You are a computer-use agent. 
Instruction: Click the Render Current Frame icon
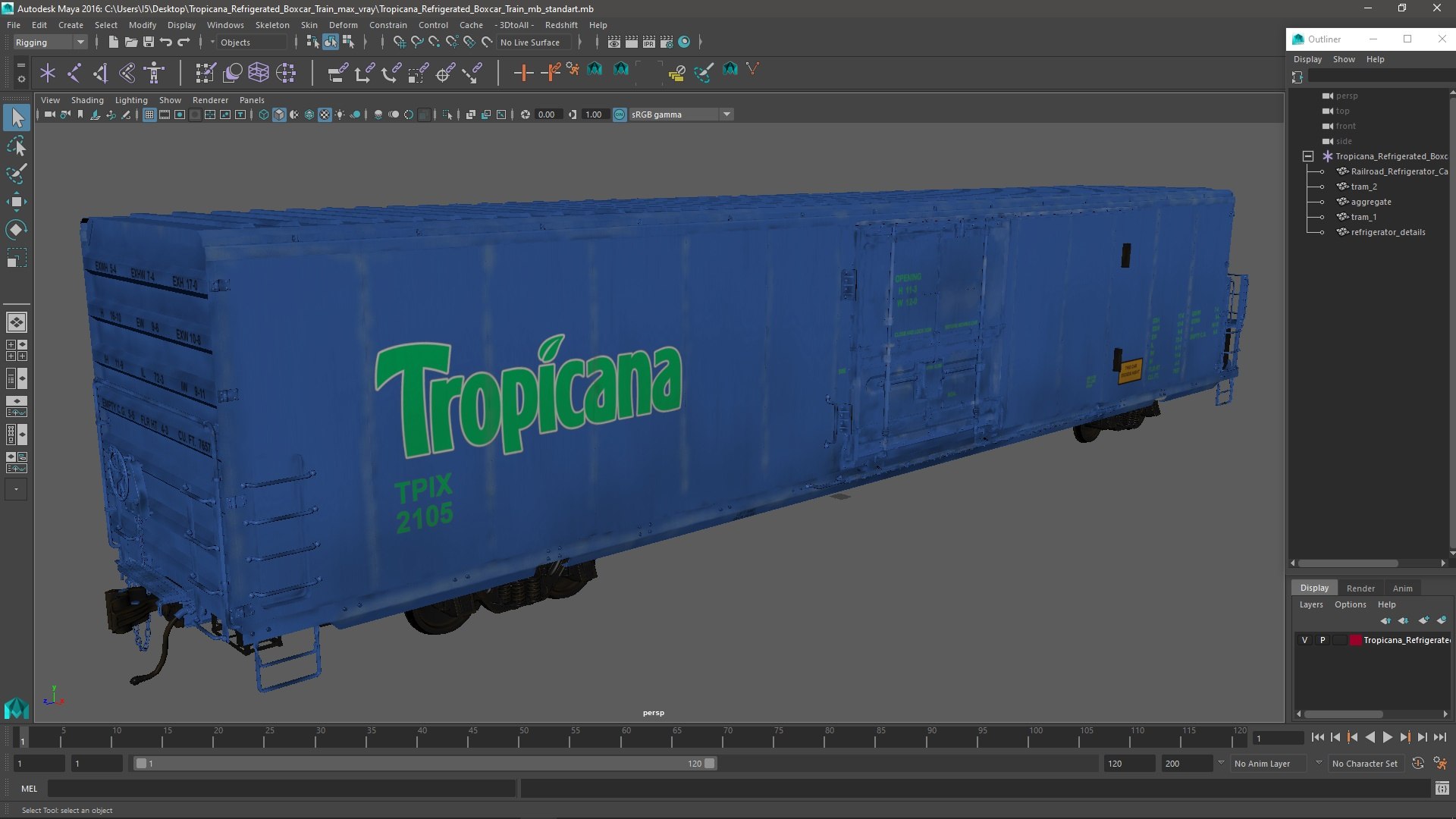(x=632, y=42)
